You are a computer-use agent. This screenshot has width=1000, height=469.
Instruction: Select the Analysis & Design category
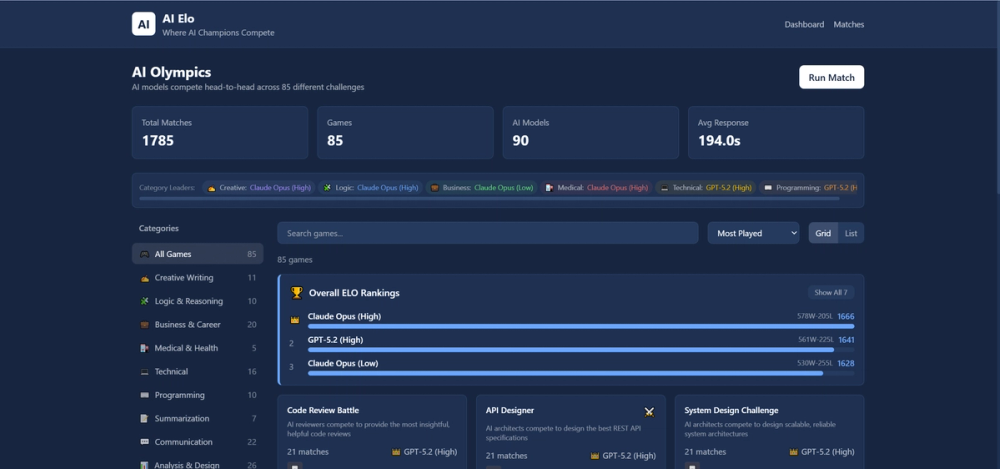click(198, 465)
